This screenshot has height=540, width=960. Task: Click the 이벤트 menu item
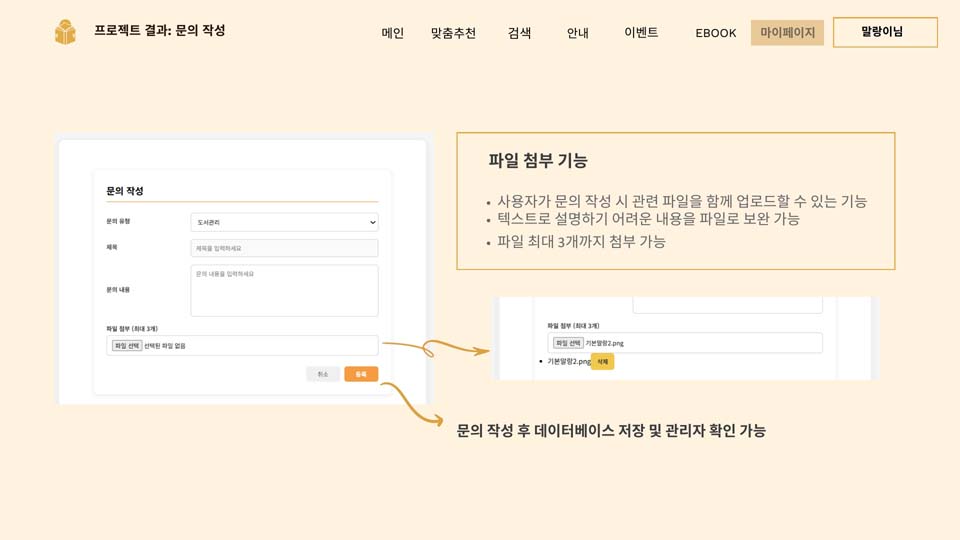tap(641, 33)
